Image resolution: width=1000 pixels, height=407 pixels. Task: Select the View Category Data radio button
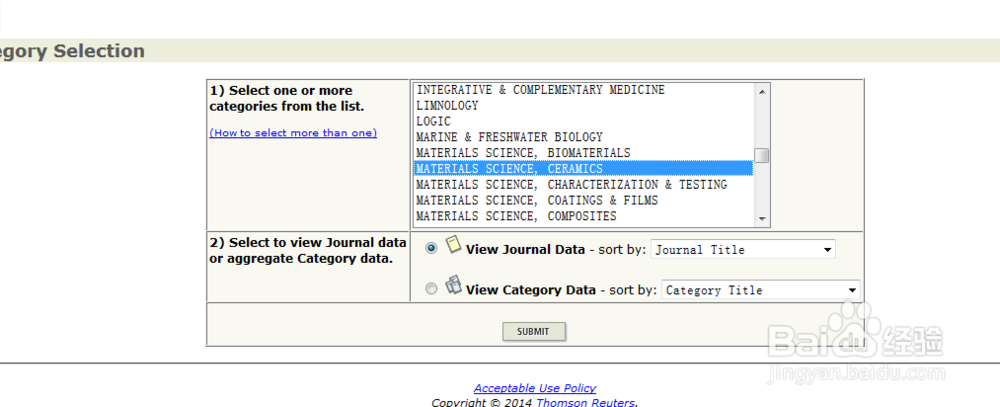click(x=431, y=289)
